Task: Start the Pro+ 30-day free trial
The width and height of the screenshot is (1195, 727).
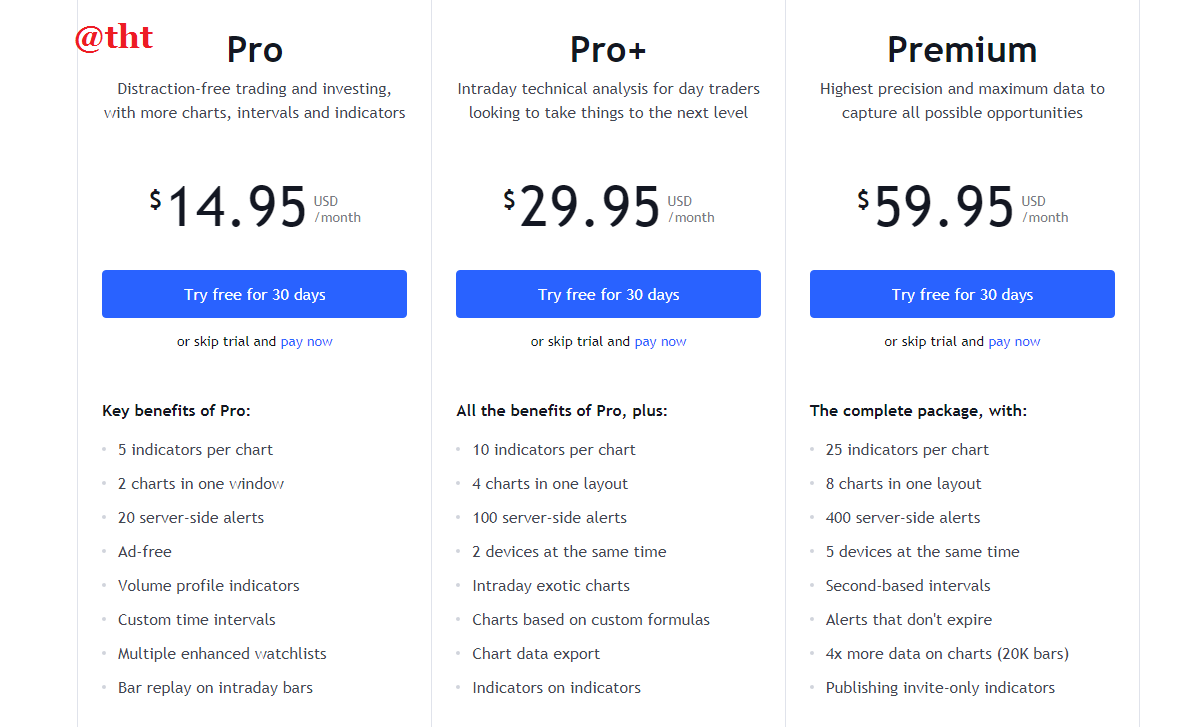Action: tap(608, 294)
